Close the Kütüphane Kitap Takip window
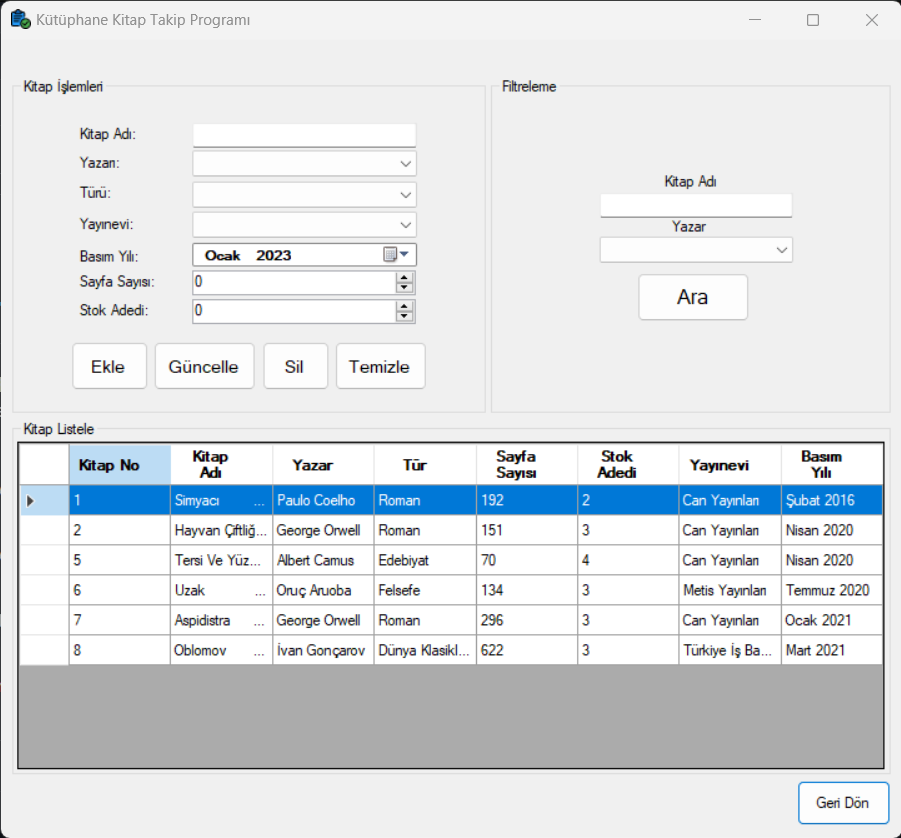The height and width of the screenshot is (838, 901). click(872, 20)
